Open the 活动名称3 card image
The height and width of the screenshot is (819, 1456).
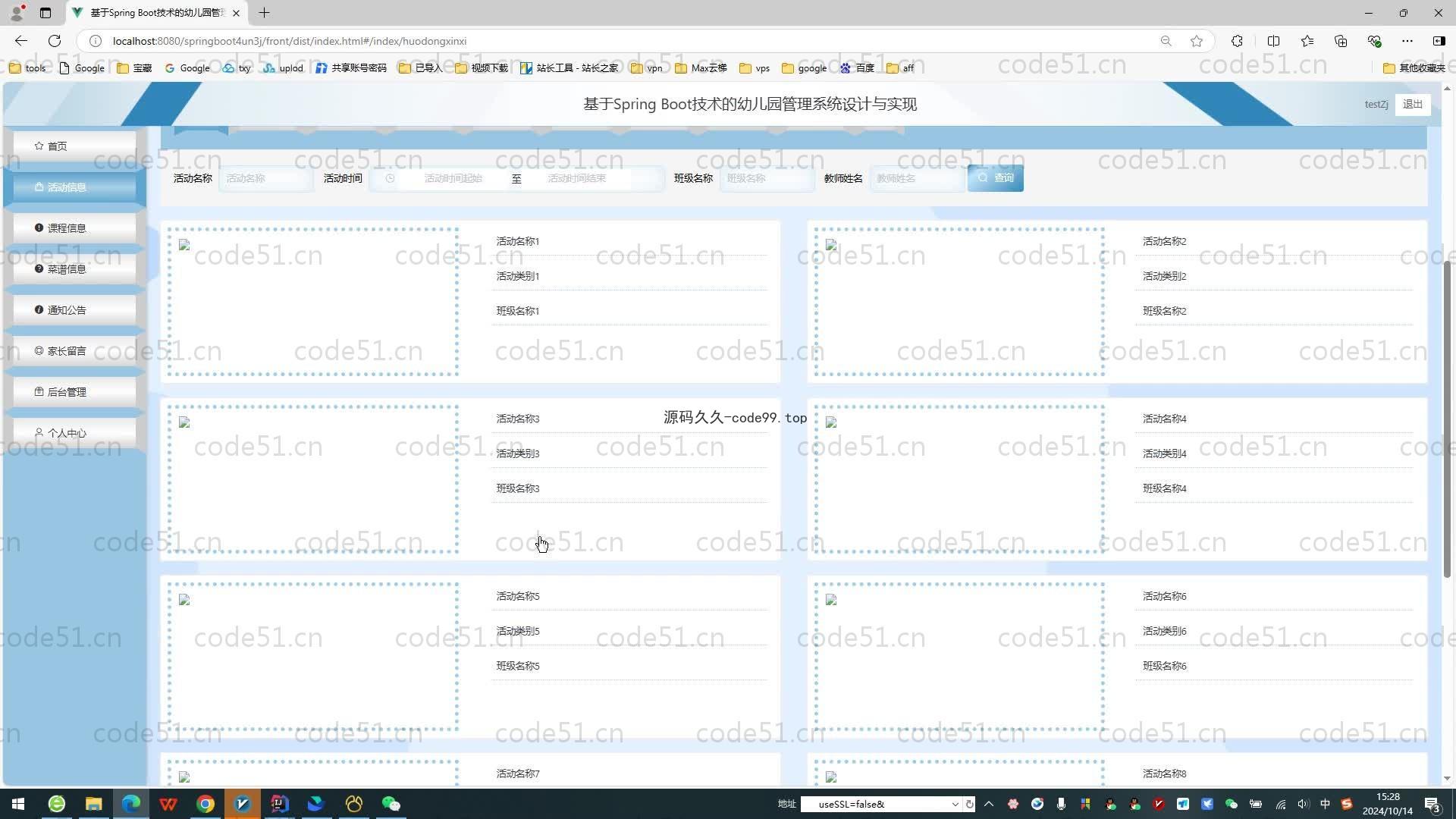click(312, 479)
